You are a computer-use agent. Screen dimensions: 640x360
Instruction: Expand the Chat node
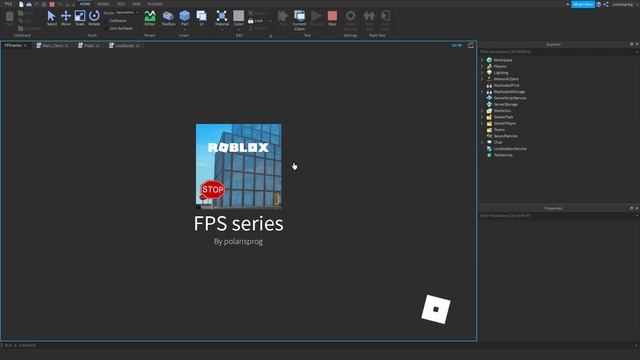(x=482, y=142)
